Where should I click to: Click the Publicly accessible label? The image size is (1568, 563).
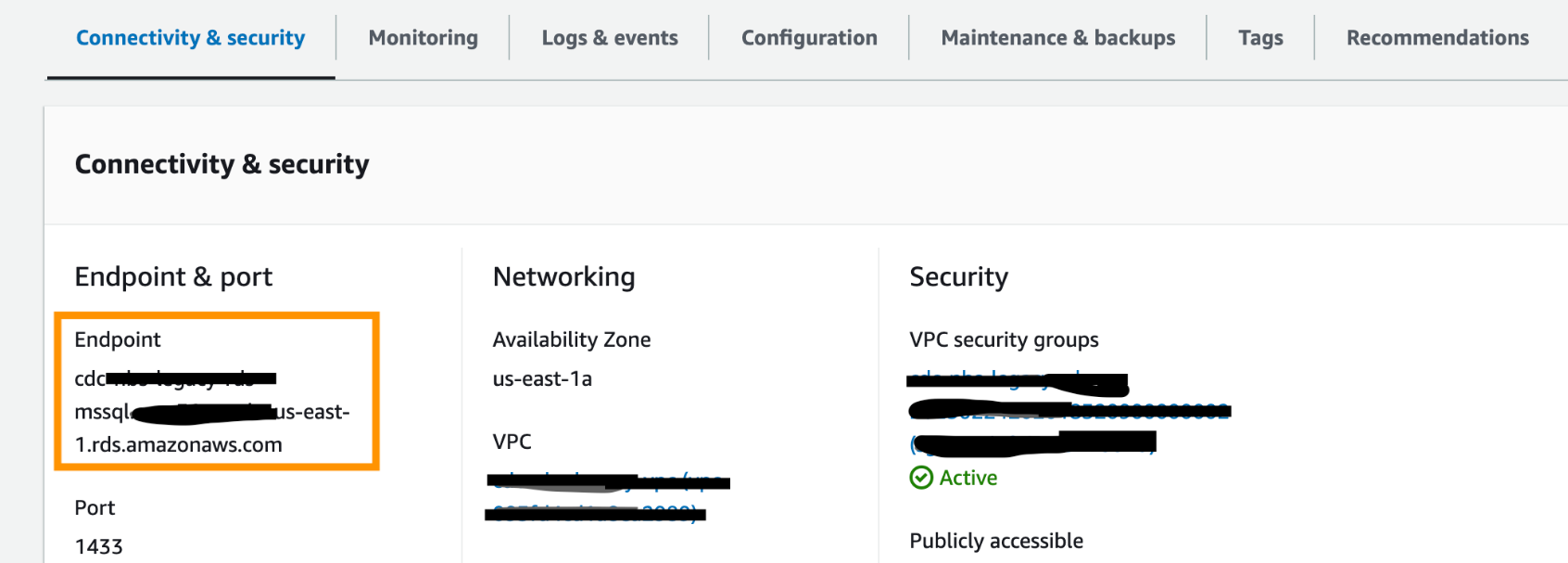(996, 541)
